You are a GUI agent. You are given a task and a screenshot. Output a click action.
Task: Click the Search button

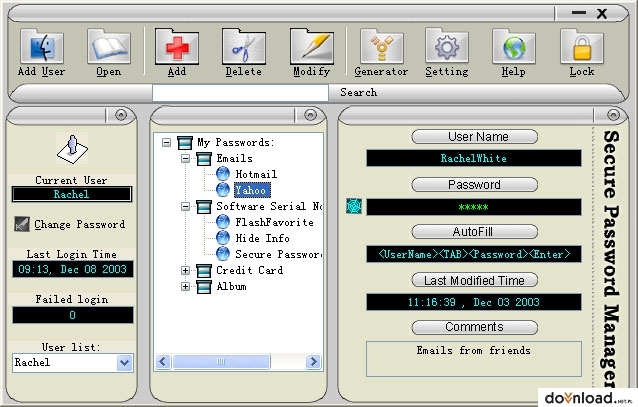click(x=358, y=92)
